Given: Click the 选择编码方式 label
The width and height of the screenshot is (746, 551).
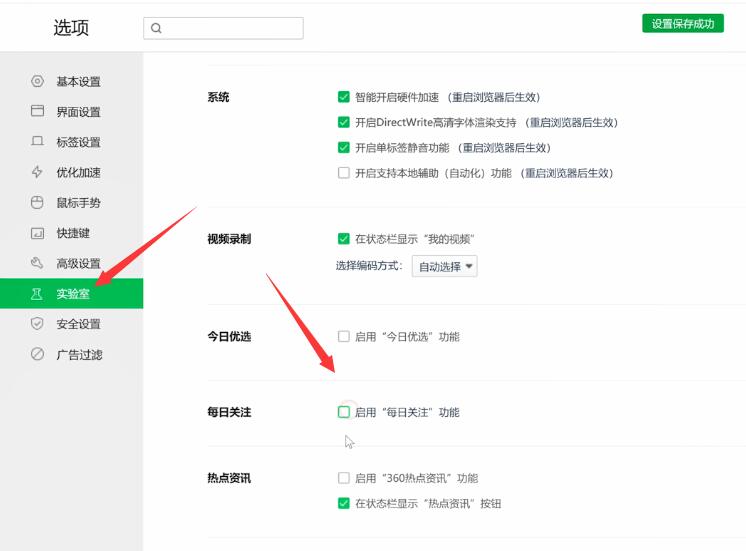Looking at the screenshot, I should pos(369,266).
